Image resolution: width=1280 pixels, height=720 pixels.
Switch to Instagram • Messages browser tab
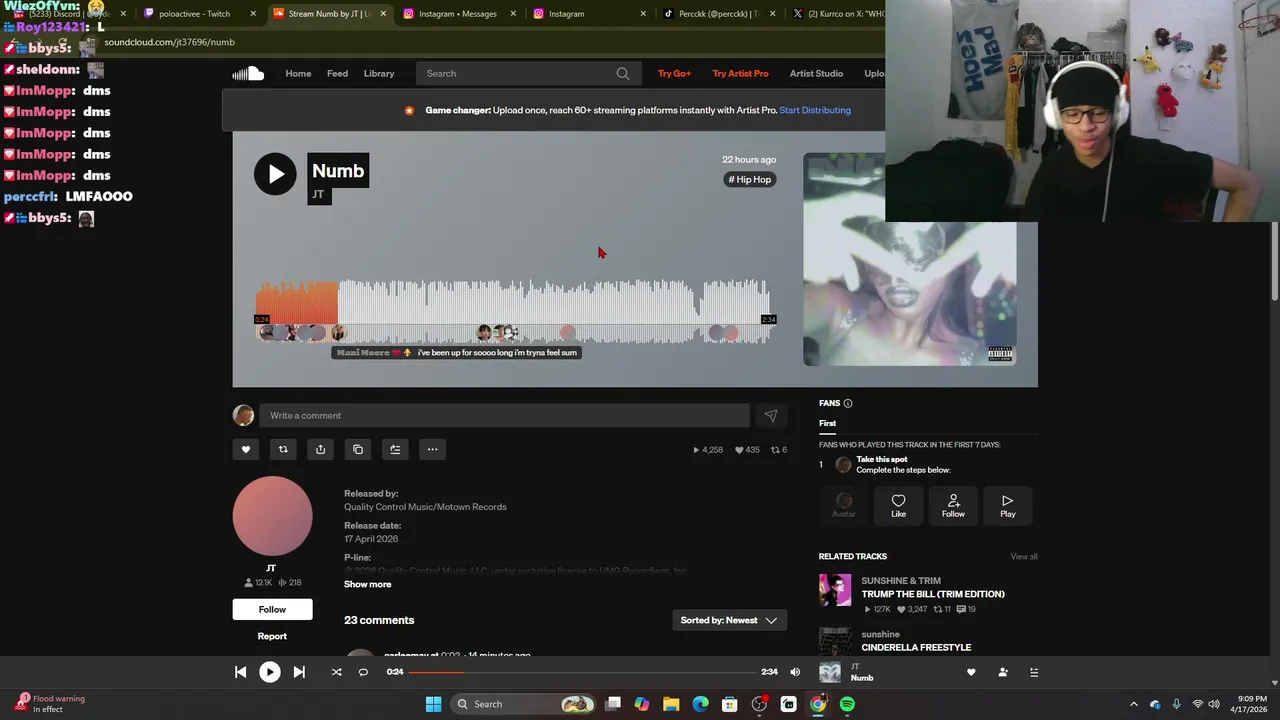(458, 14)
